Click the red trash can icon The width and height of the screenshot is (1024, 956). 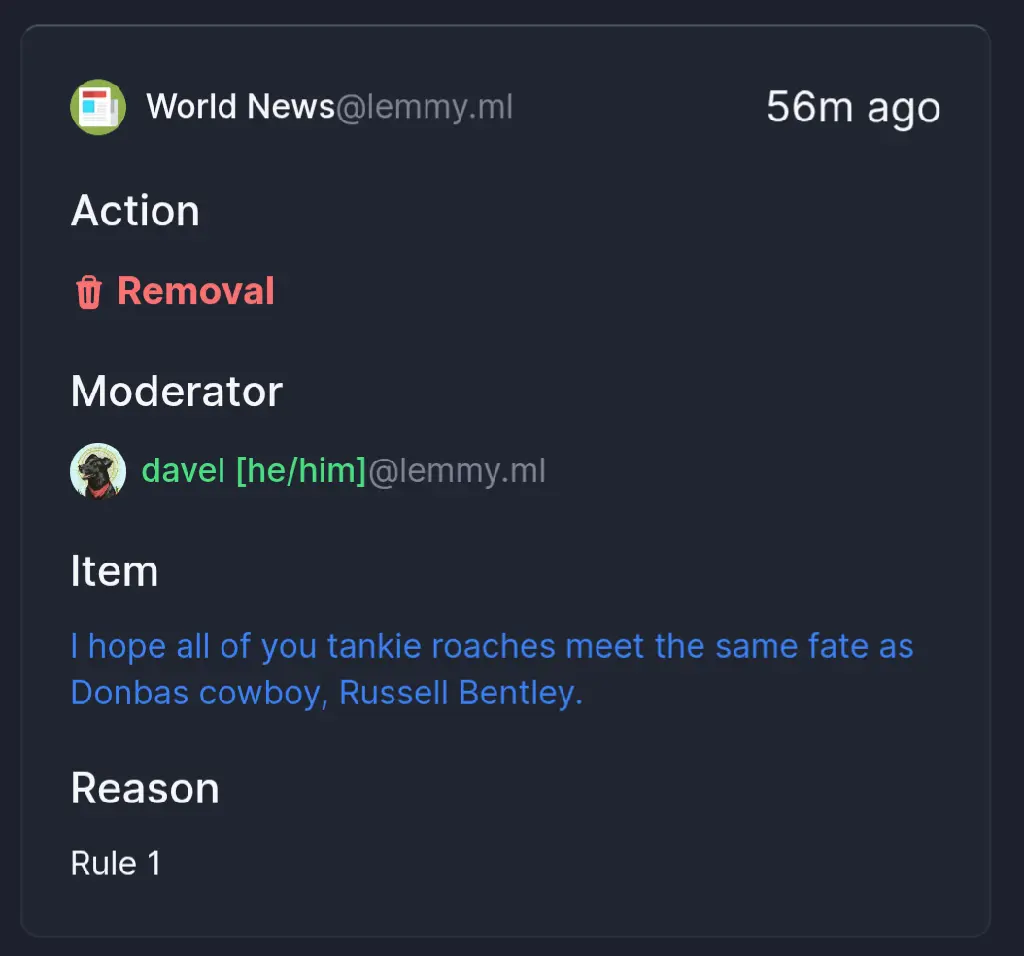89,291
